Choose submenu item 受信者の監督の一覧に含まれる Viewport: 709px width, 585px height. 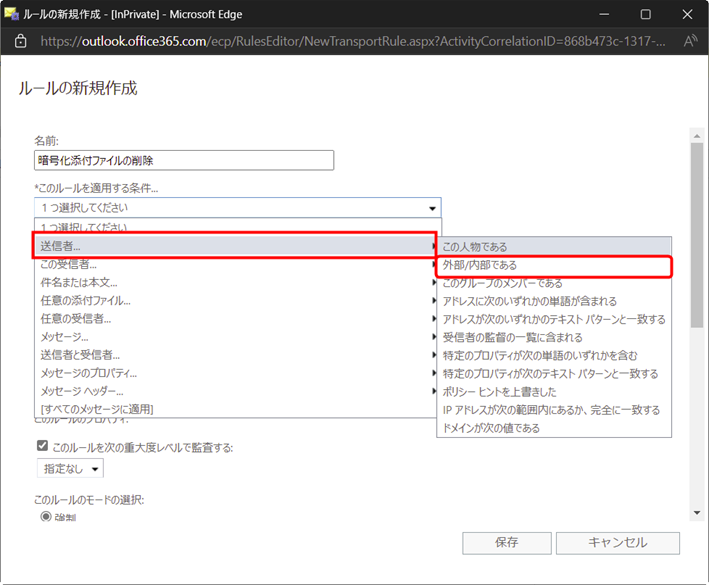554,338
